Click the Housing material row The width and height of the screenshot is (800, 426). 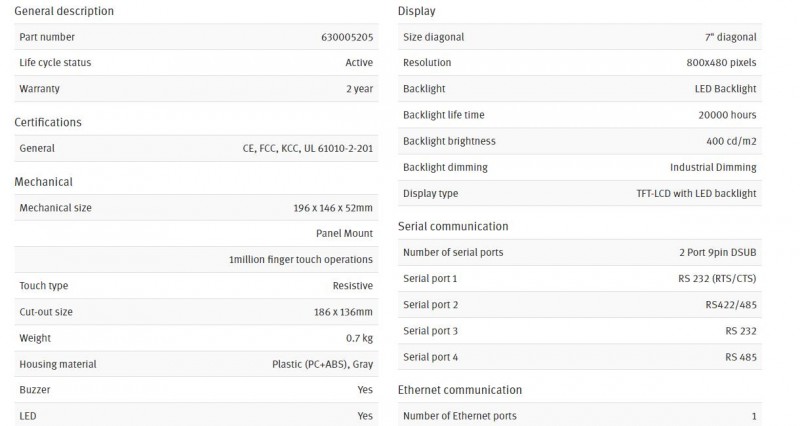pos(196,364)
